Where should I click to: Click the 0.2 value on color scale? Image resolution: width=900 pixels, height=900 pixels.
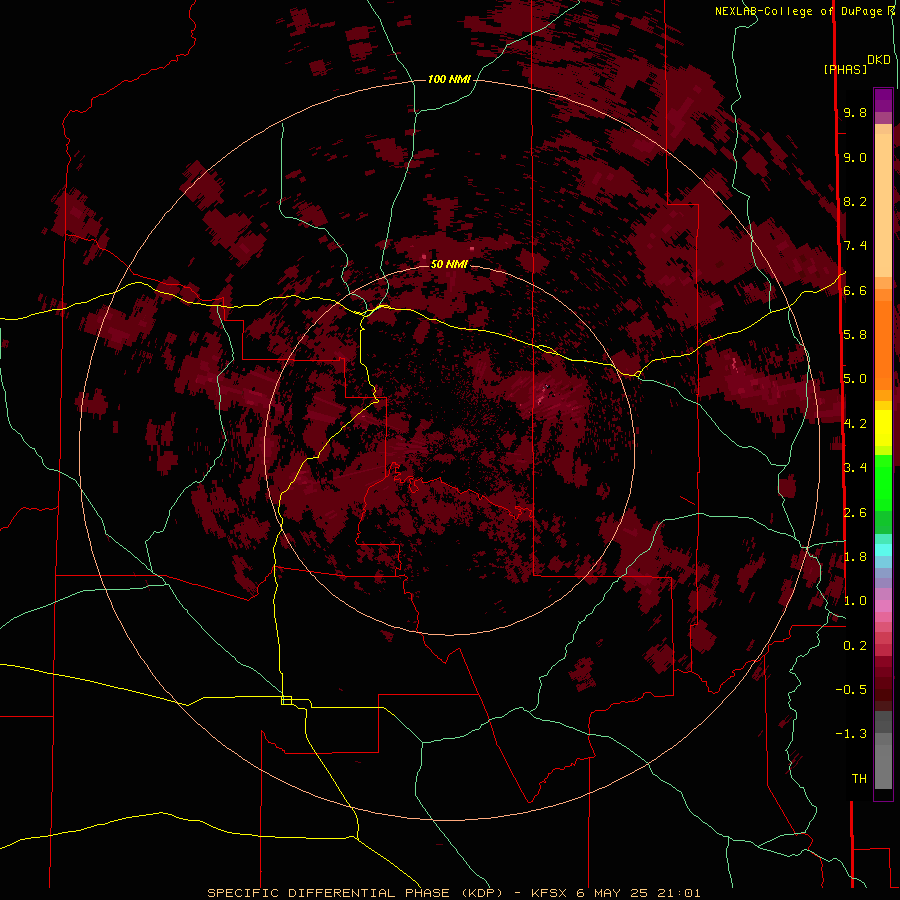click(855, 646)
